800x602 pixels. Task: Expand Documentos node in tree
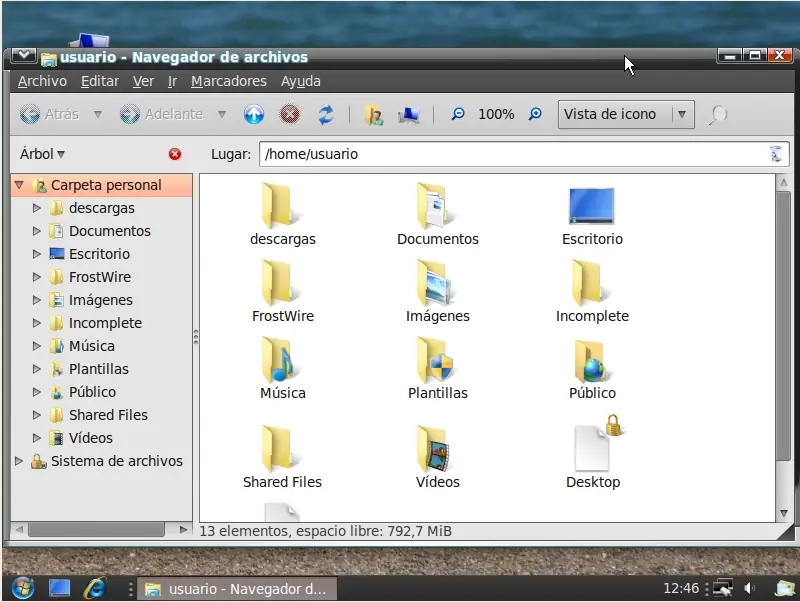point(36,231)
